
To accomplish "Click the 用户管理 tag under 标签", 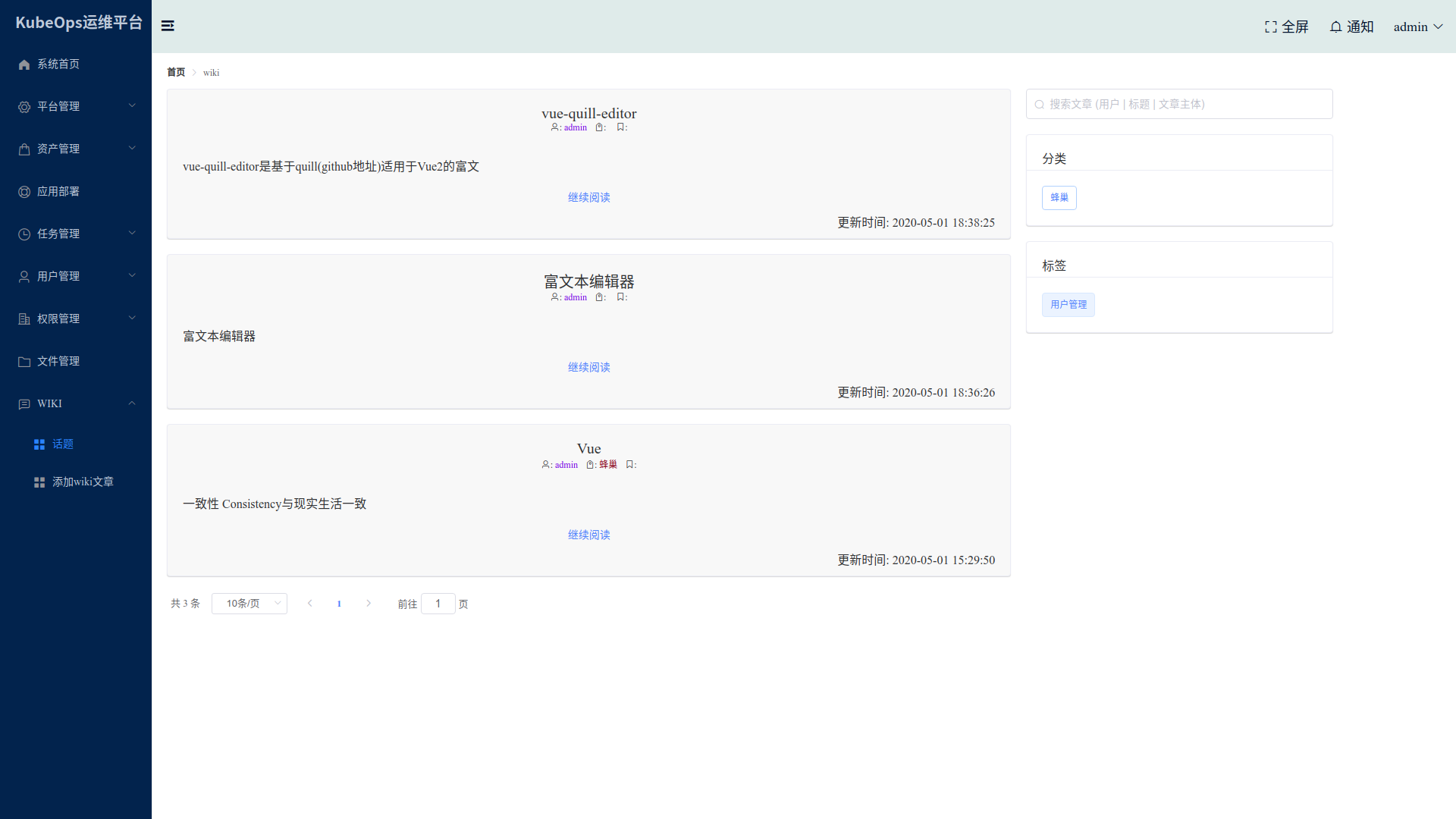I will [x=1068, y=305].
